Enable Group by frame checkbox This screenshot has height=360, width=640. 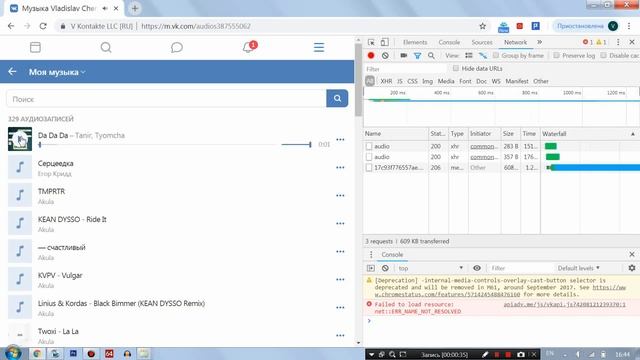pyautogui.click(x=496, y=55)
